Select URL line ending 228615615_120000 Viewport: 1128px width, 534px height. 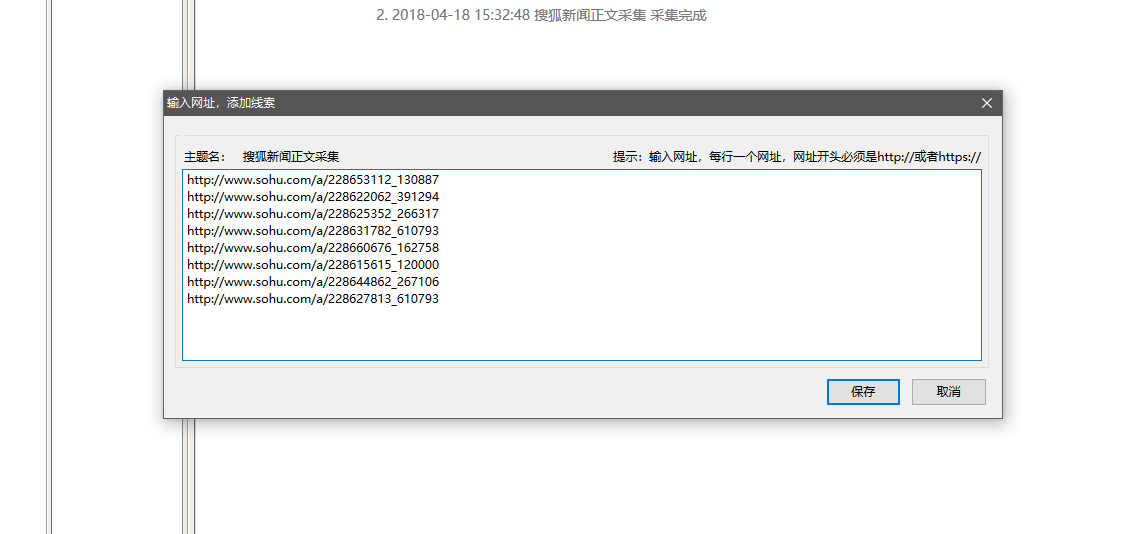click(313, 265)
